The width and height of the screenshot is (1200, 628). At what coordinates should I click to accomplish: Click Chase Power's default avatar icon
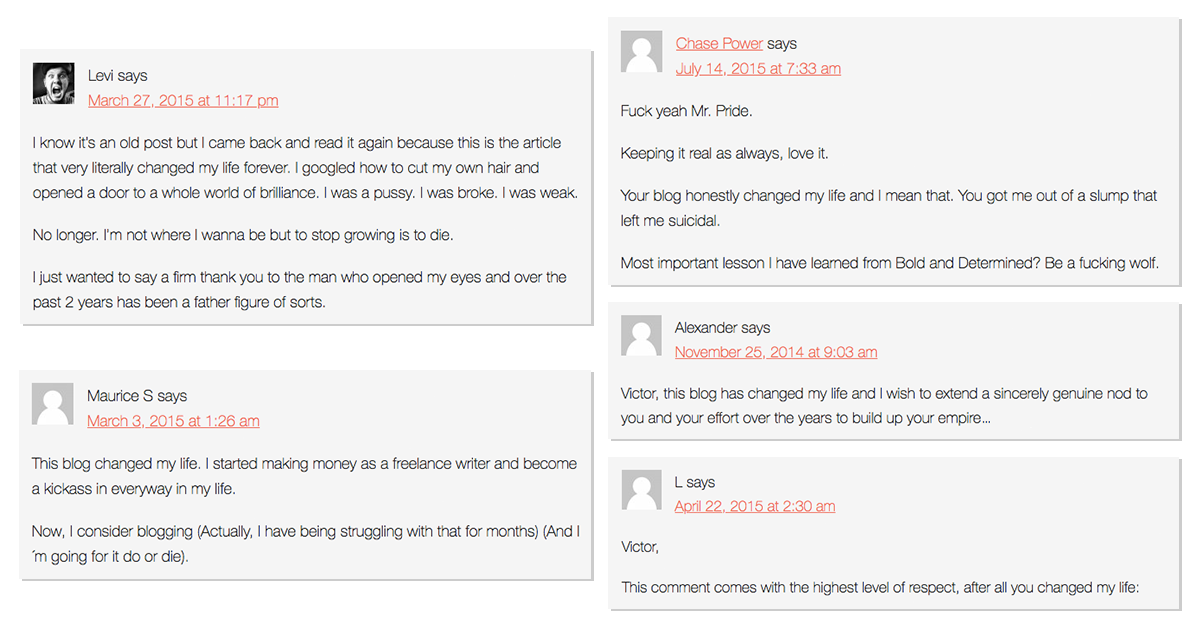[641, 52]
